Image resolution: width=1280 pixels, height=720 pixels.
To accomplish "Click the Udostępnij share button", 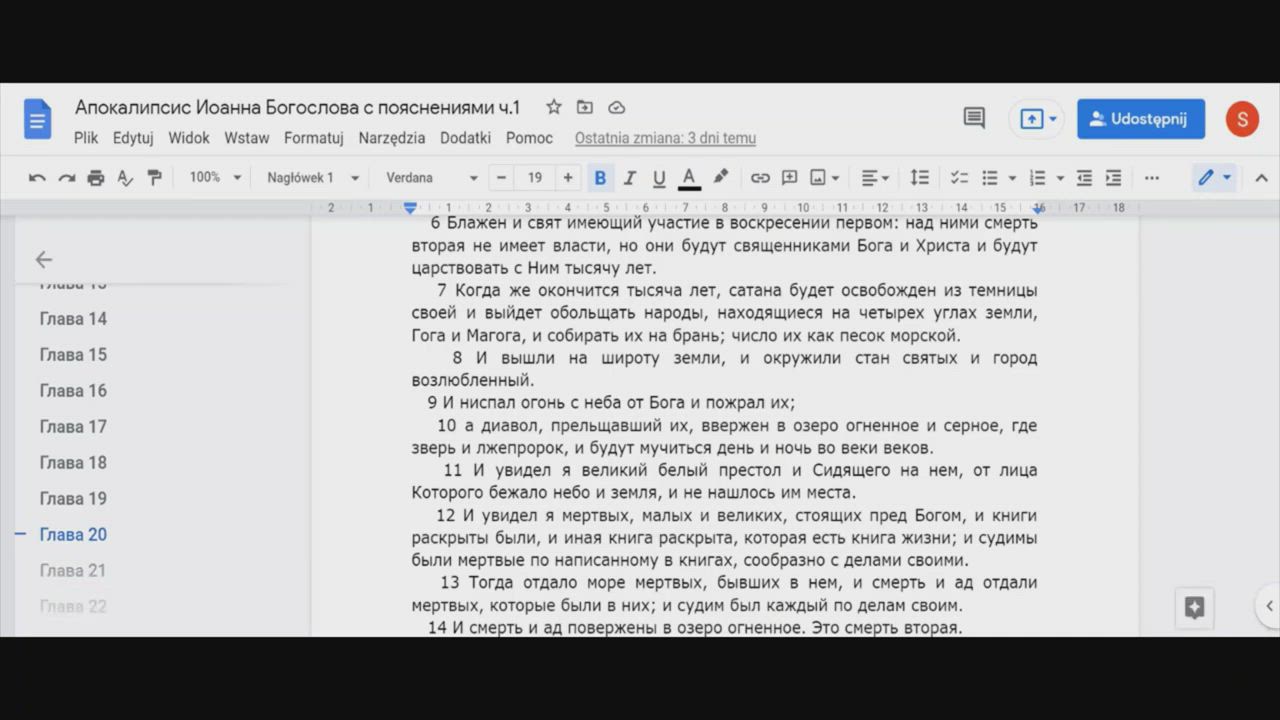I will click(x=1140, y=119).
